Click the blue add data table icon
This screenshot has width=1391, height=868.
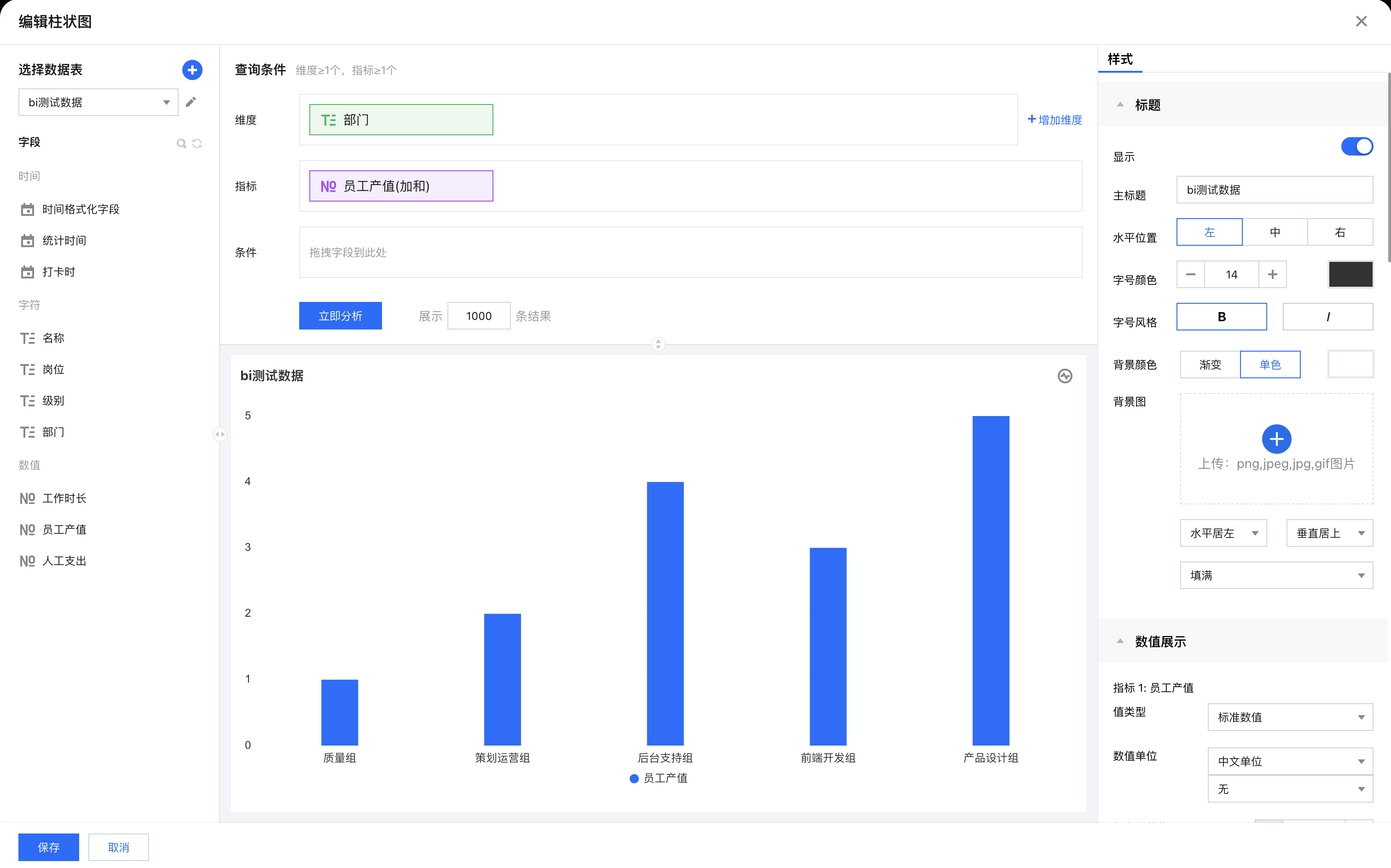[192, 70]
